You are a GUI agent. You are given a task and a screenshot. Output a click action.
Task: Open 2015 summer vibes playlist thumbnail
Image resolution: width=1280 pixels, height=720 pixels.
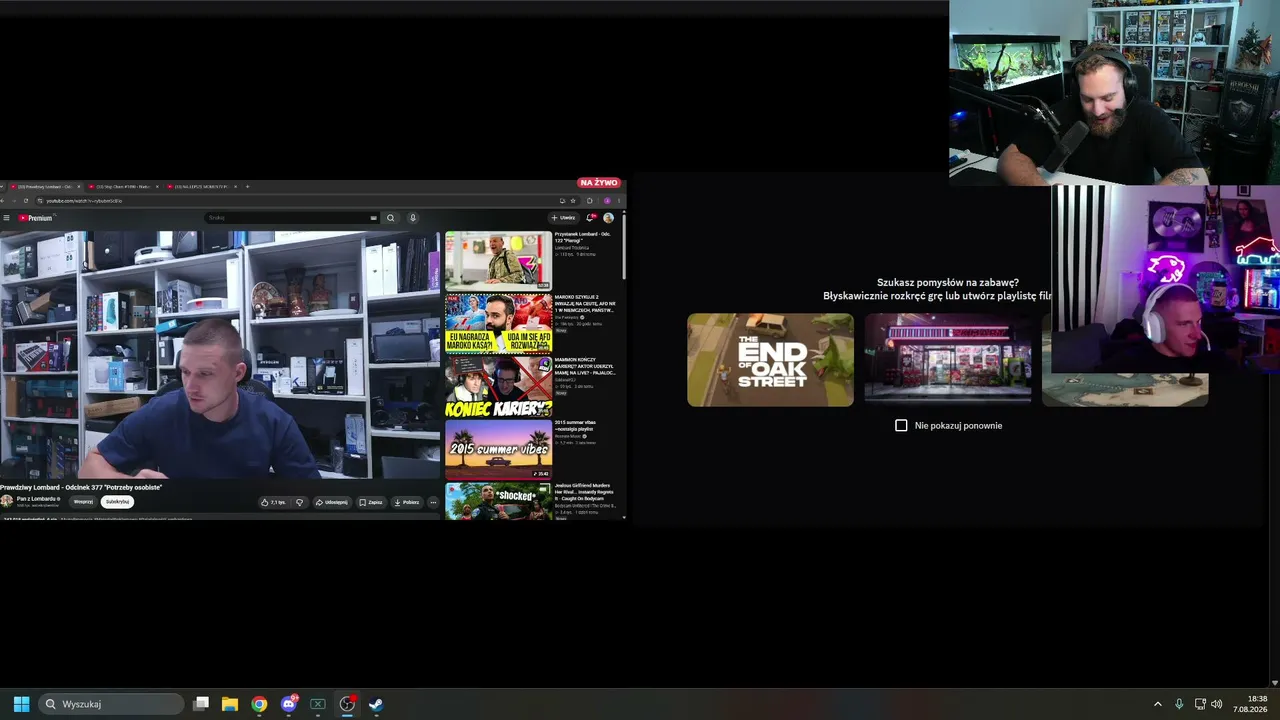(x=498, y=449)
